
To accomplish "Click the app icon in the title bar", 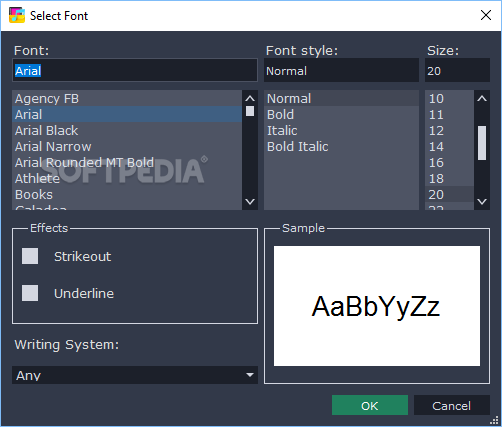I will [17, 15].
